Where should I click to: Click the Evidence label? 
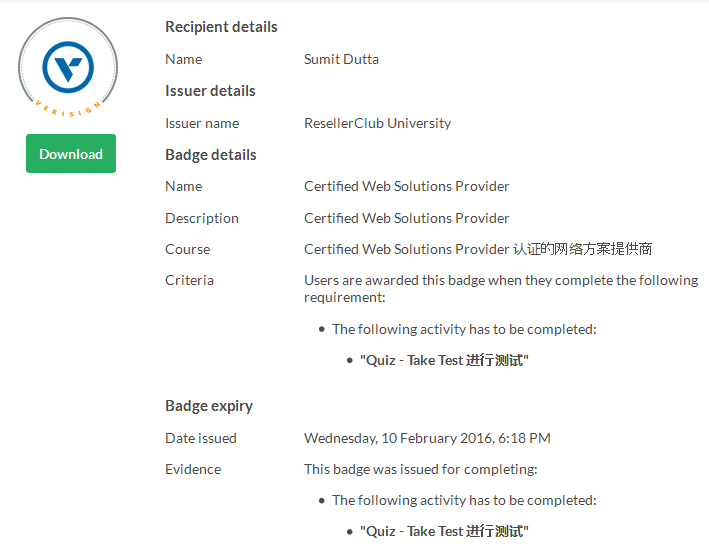pos(193,469)
